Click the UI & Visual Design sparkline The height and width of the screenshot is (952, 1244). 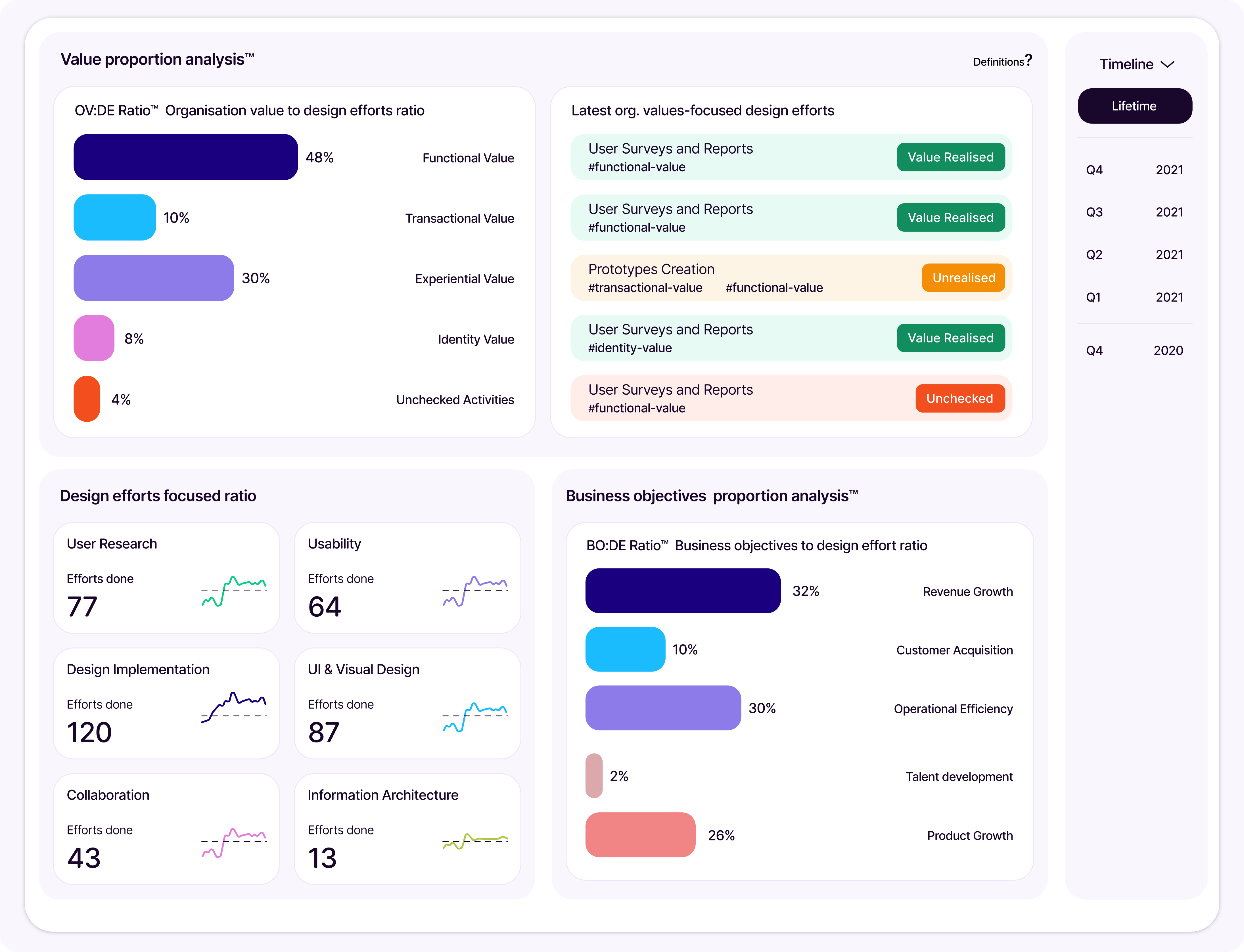pos(475,717)
